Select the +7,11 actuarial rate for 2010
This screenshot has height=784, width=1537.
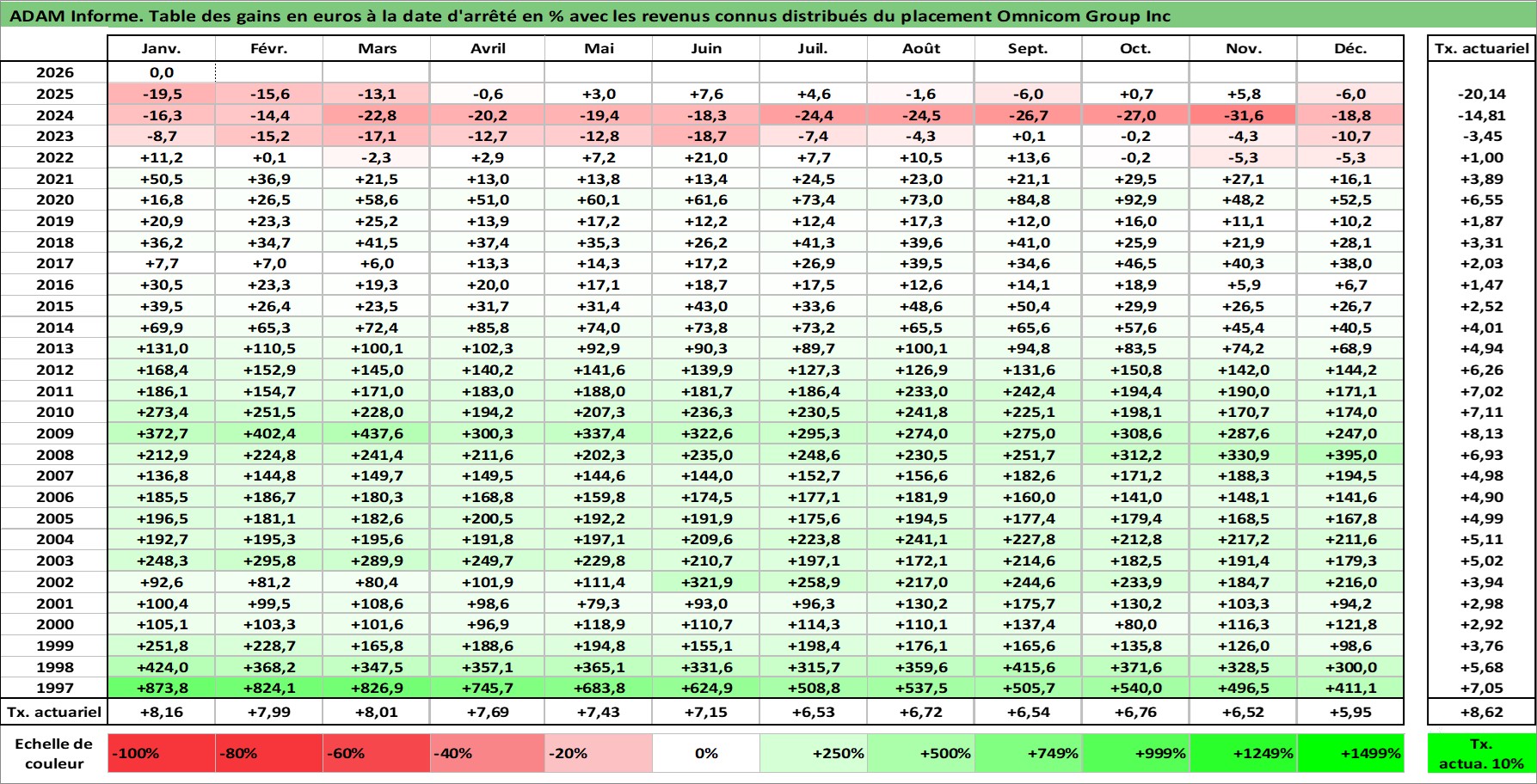[1481, 412]
